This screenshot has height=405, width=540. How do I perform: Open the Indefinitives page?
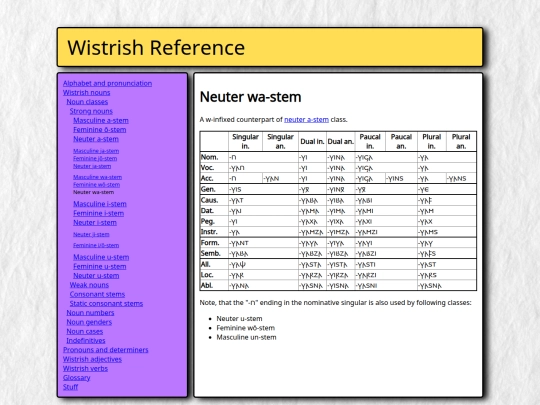point(86,341)
